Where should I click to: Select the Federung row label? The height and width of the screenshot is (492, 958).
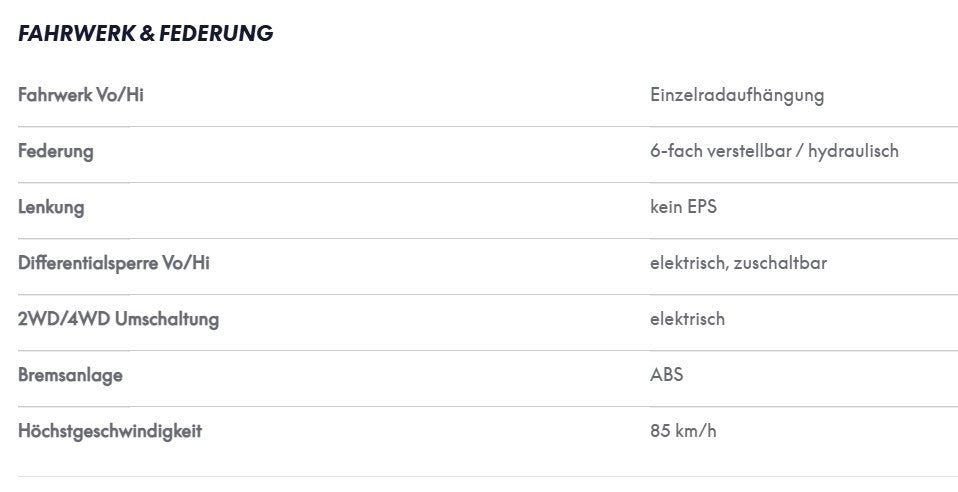(56, 152)
